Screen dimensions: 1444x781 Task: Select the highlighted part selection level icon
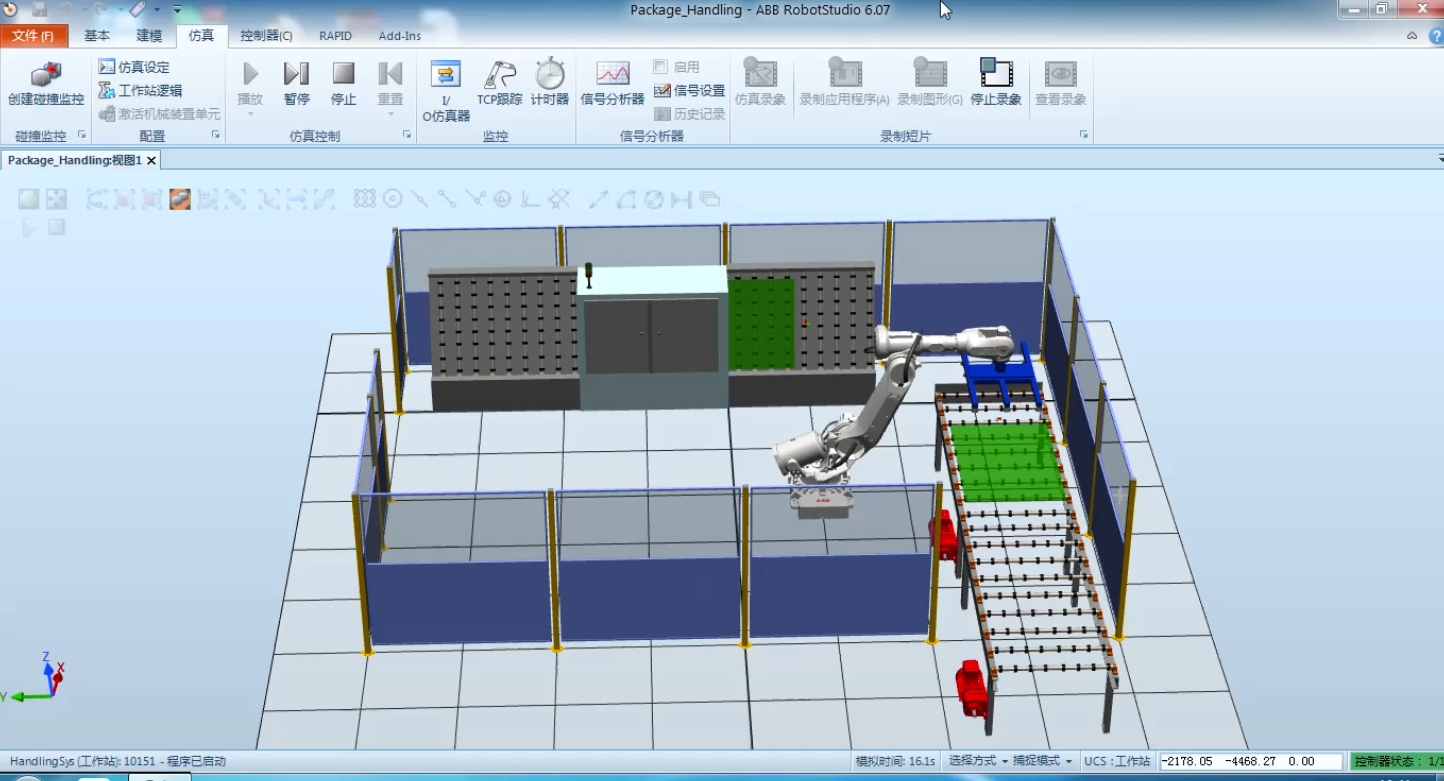(180, 199)
